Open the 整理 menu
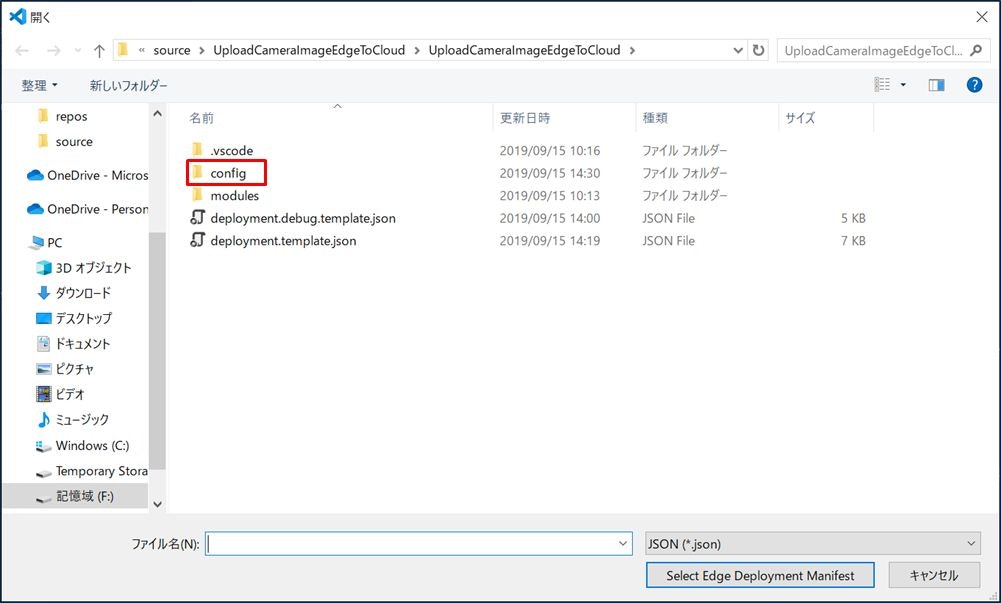This screenshot has height=603, width=1001. pos(40,85)
